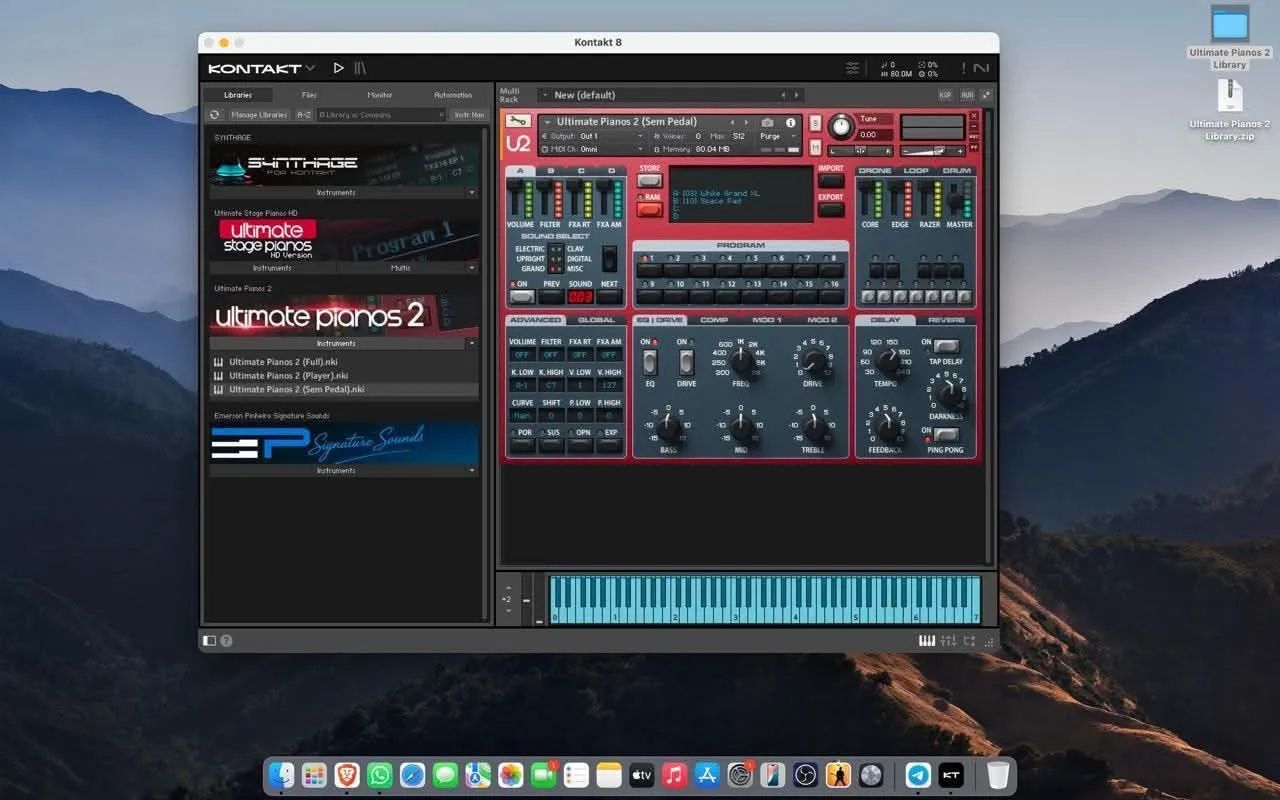Click the instrument pan slider
Image resolution: width=1280 pixels, height=800 pixels.
[x=859, y=151]
